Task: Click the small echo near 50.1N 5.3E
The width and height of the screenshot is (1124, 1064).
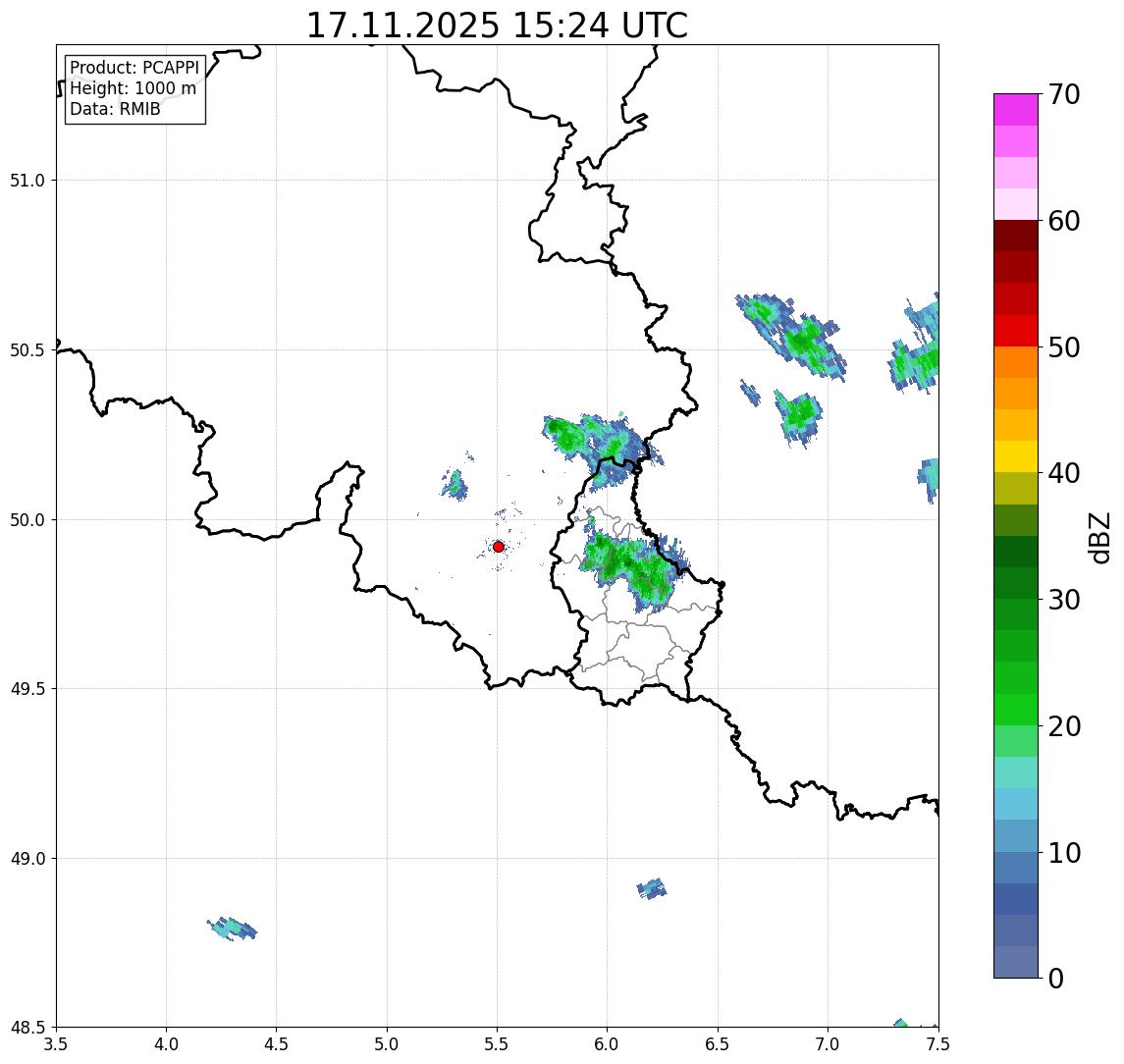Action: point(455,484)
